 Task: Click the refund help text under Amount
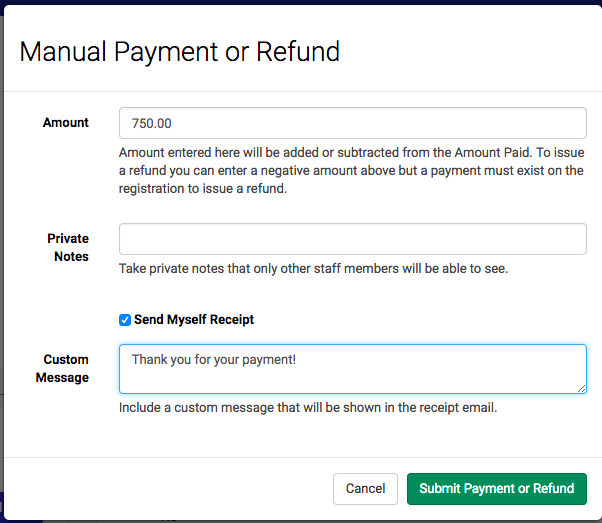click(x=351, y=170)
